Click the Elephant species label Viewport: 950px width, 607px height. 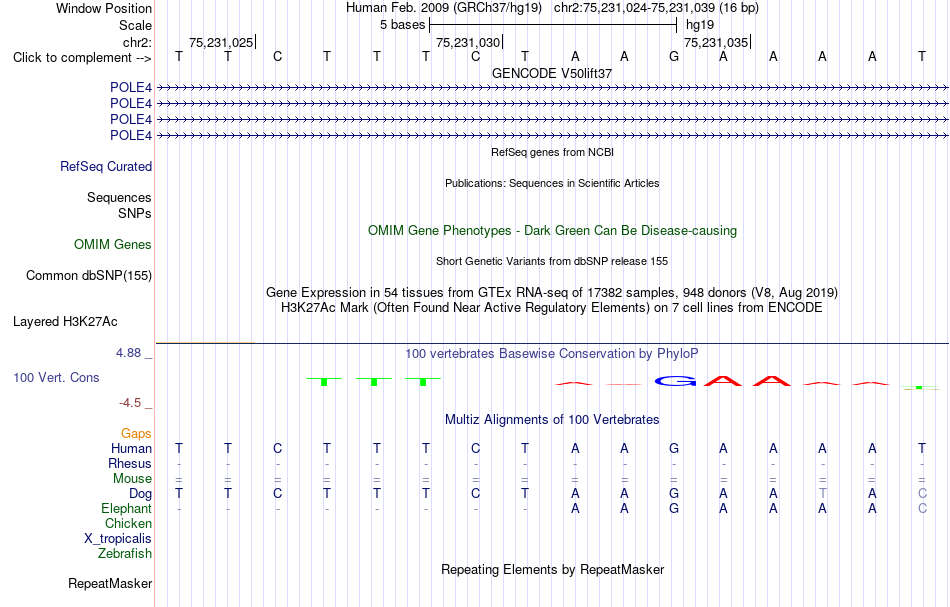pyautogui.click(x=126, y=508)
